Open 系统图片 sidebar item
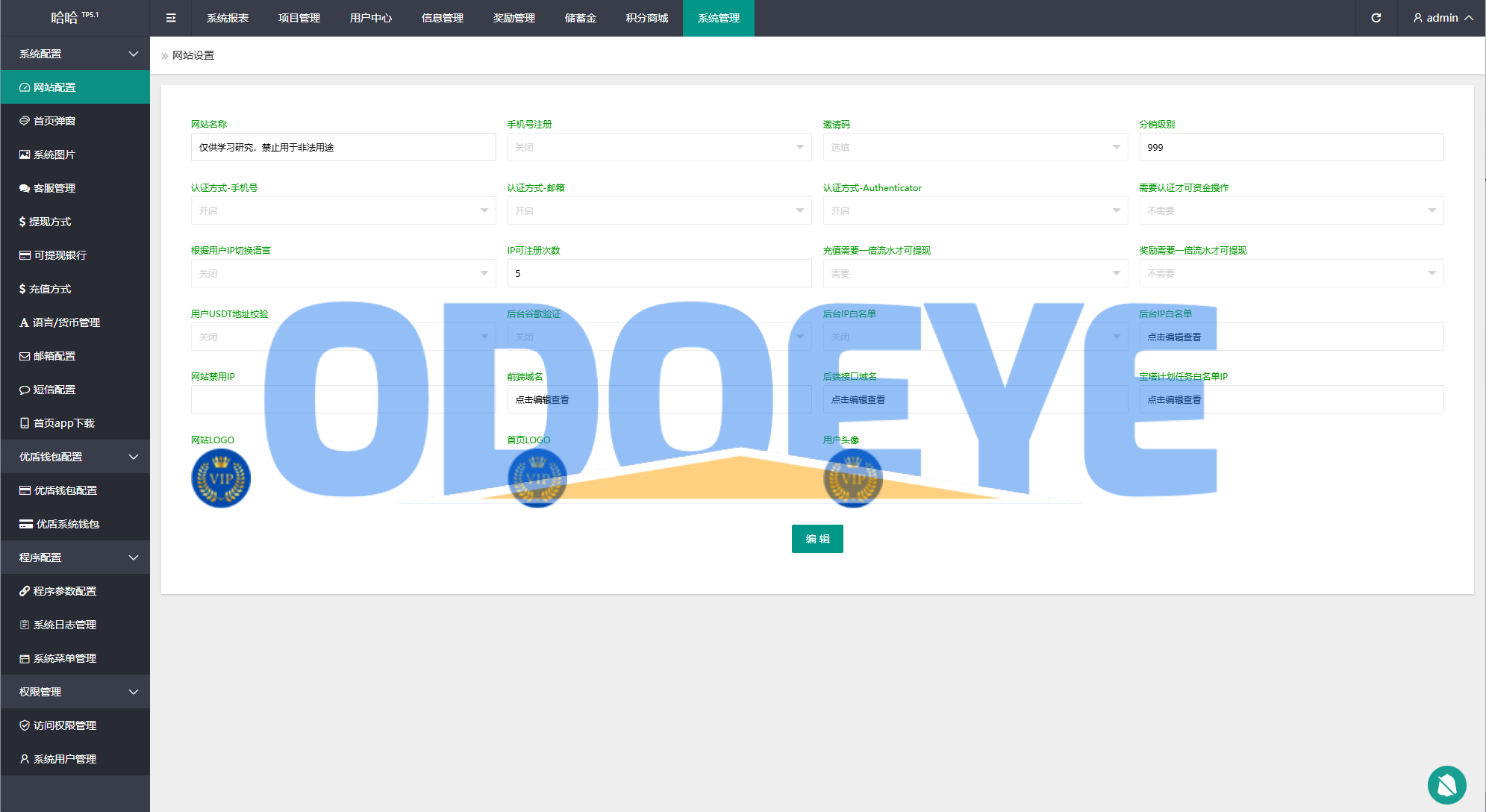The width and height of the screenshot is (1486, 812). click(54, 154)
